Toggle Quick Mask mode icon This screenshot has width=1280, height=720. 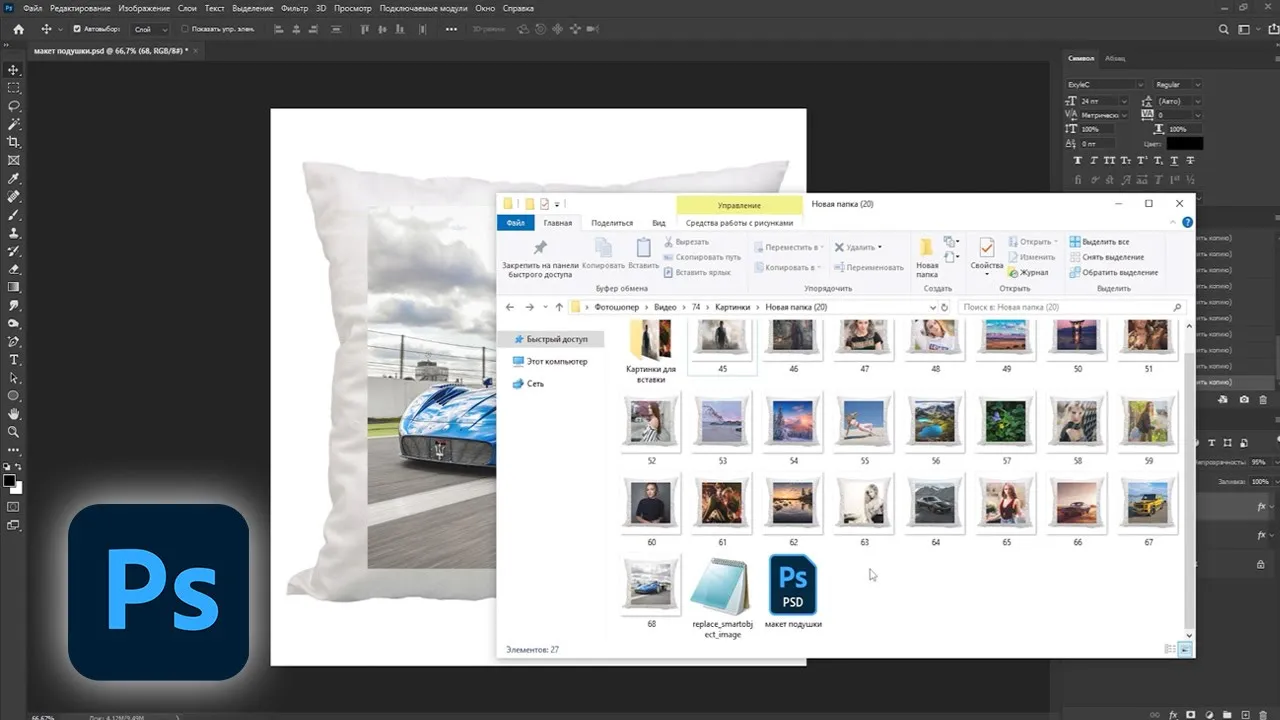click(x=14, y=507)
